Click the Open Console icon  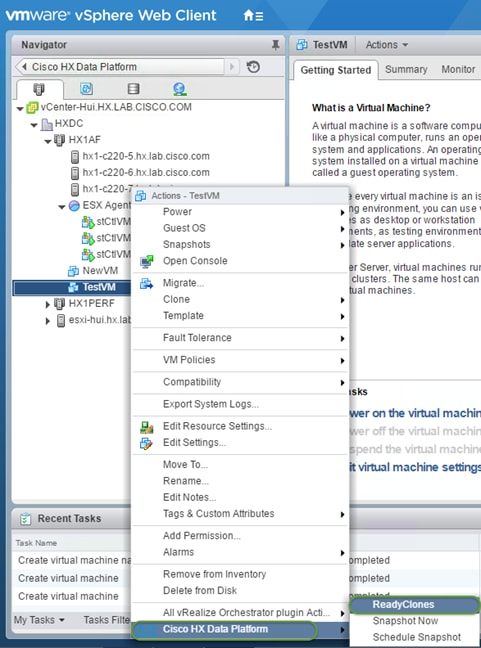pyautogui.click(x=146, y=261)
